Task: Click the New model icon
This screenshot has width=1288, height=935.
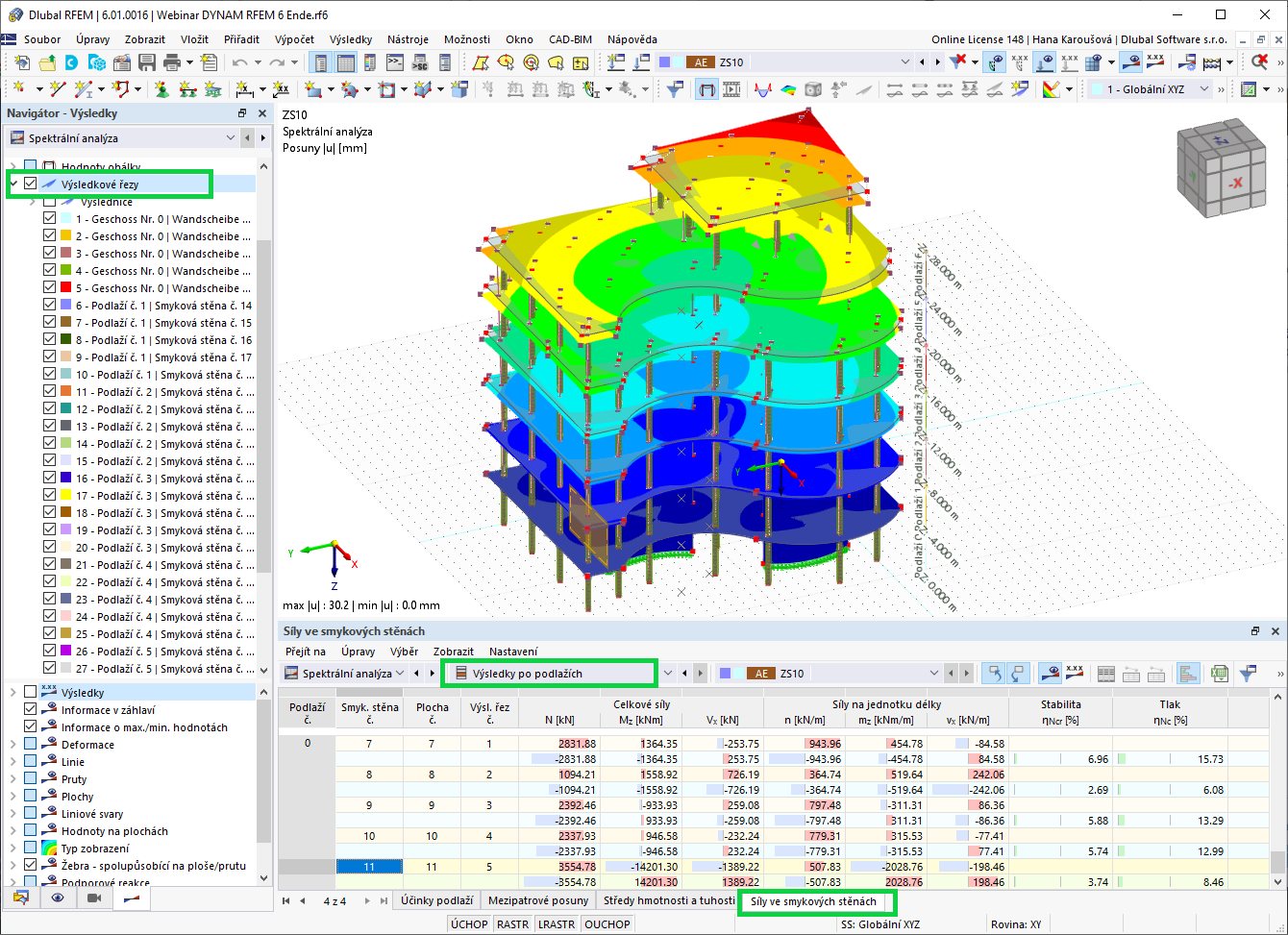Action: pyautogui.click(x=21, y=62)
